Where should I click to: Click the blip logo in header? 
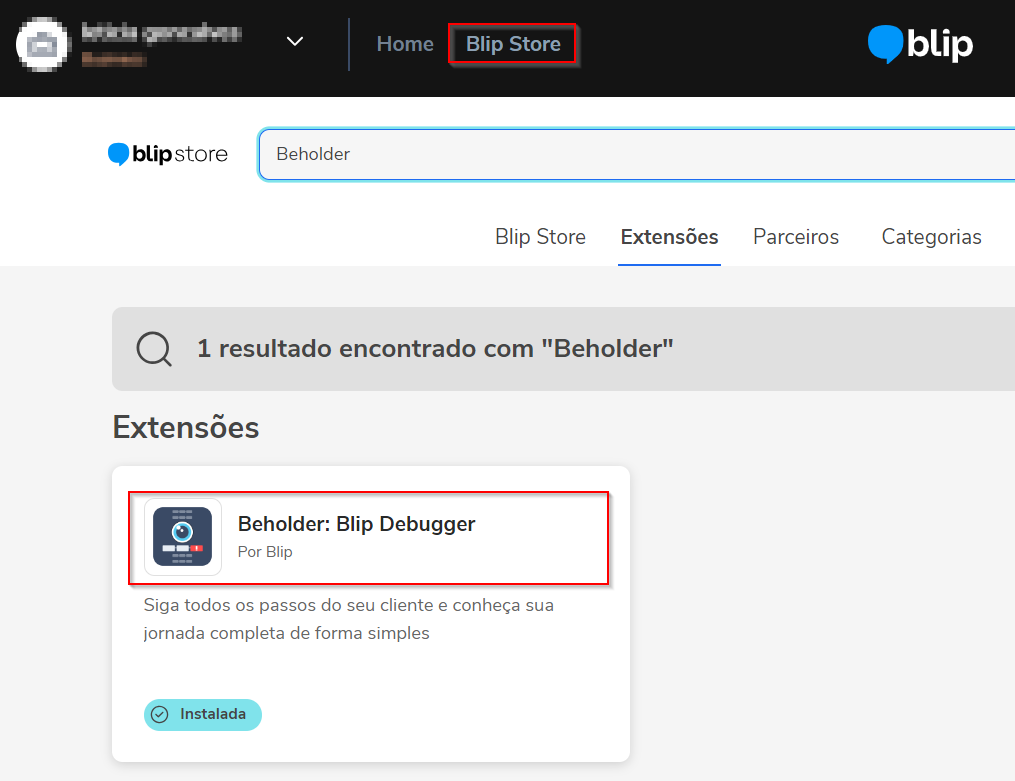point(920,44)
